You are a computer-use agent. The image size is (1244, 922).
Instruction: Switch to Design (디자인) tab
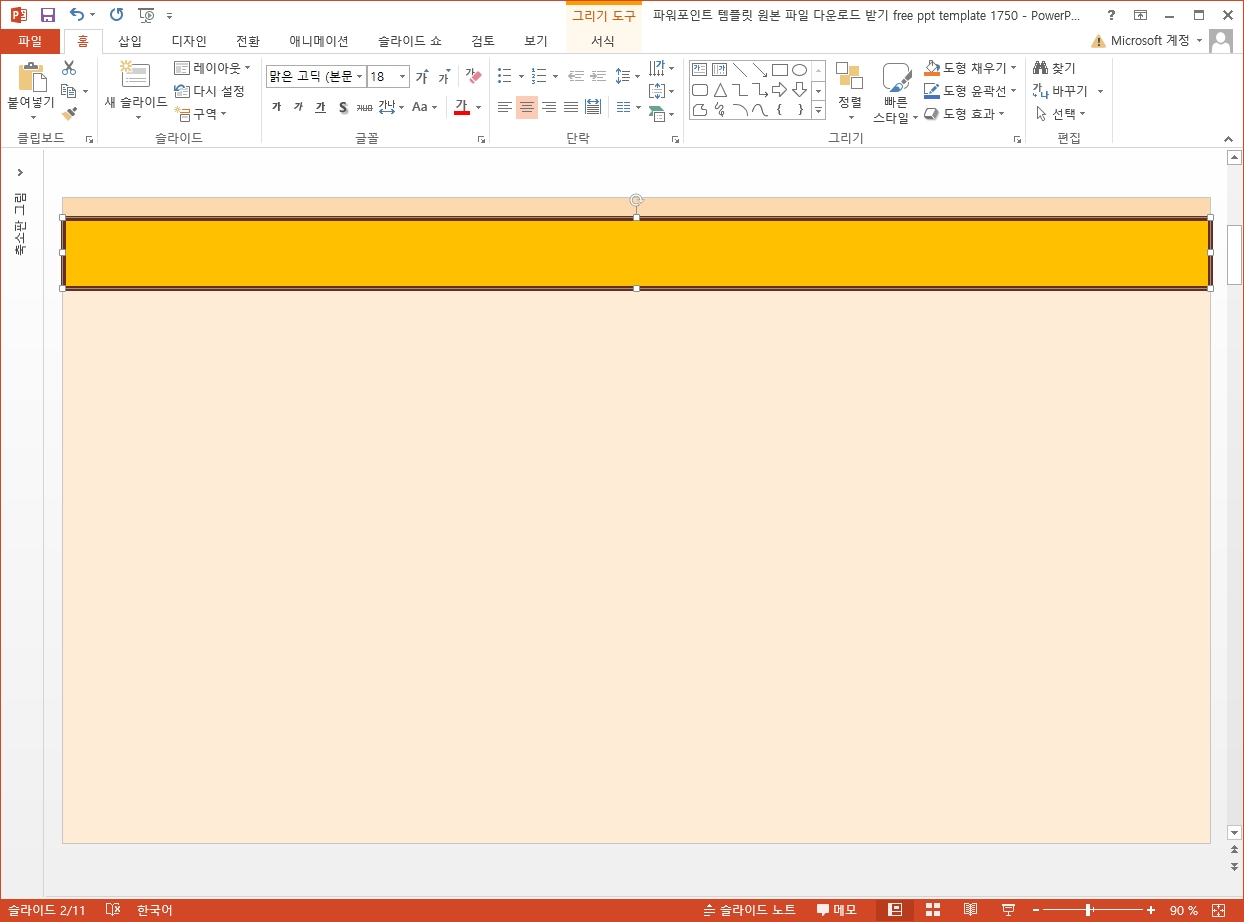coord(189,41)
